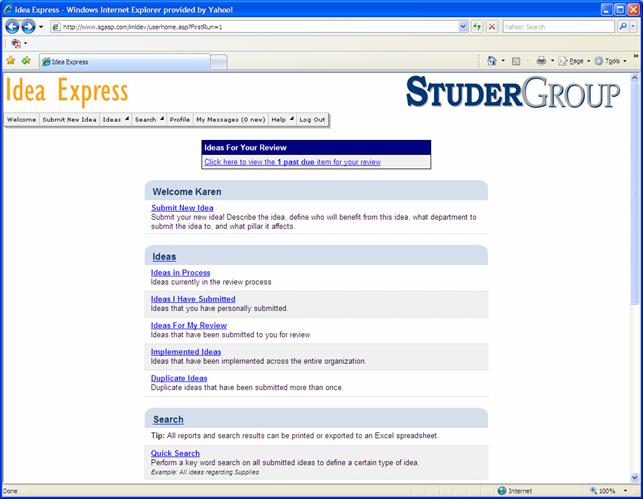Open the Implemented Ideas link
Image resolution: width=643 pixels, height=499 pixels.
coord(186,352)
